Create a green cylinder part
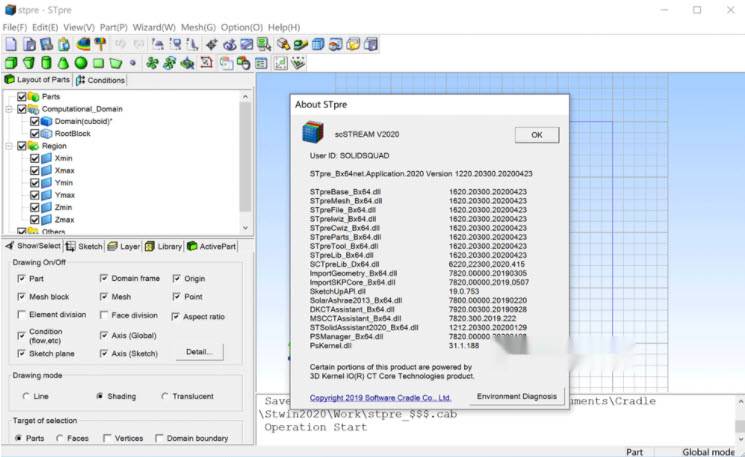This screenshot has height=457, width=745. click(x=46, y=63)
